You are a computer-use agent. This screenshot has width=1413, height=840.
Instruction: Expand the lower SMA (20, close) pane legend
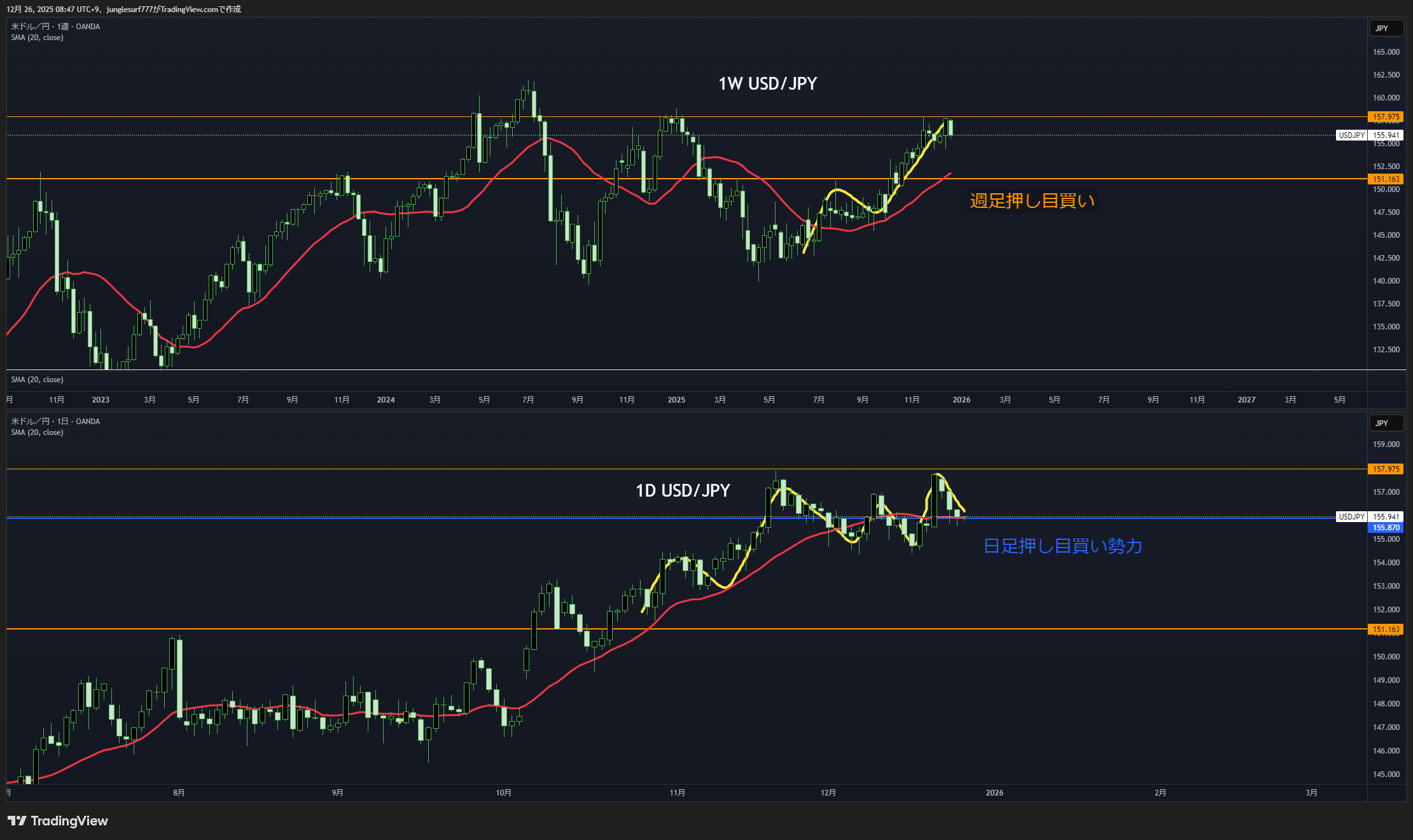tap(37, 380)
